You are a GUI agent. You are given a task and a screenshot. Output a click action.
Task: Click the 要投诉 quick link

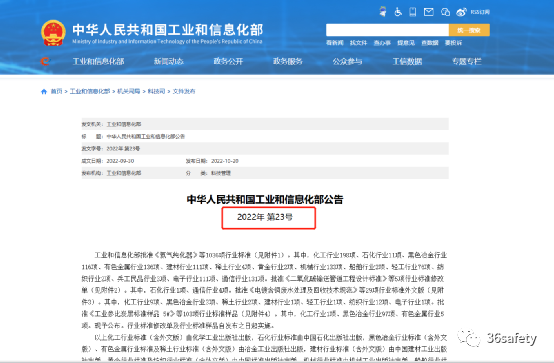(x=453, y=43)
